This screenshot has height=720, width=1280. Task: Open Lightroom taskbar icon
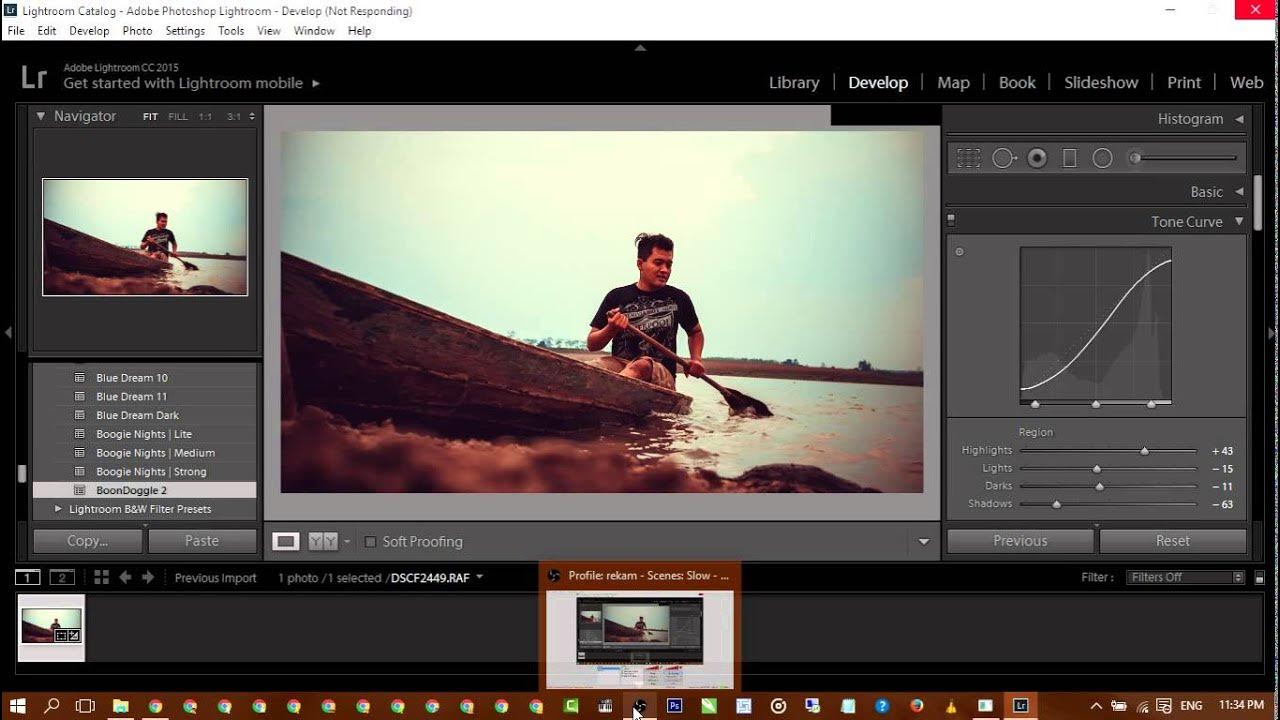coord(1020,706)
